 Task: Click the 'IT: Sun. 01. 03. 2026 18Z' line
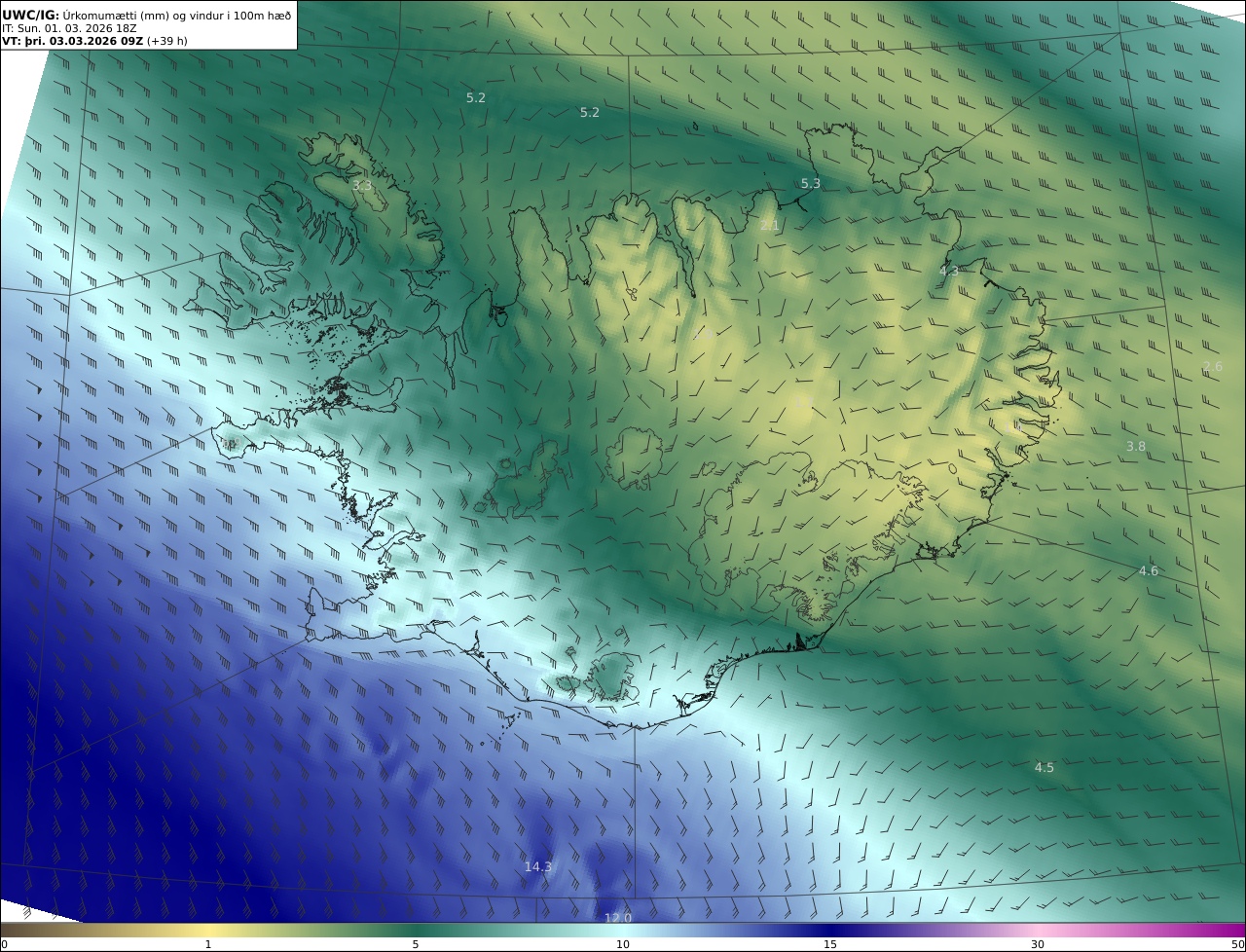(x=67, y=29)
